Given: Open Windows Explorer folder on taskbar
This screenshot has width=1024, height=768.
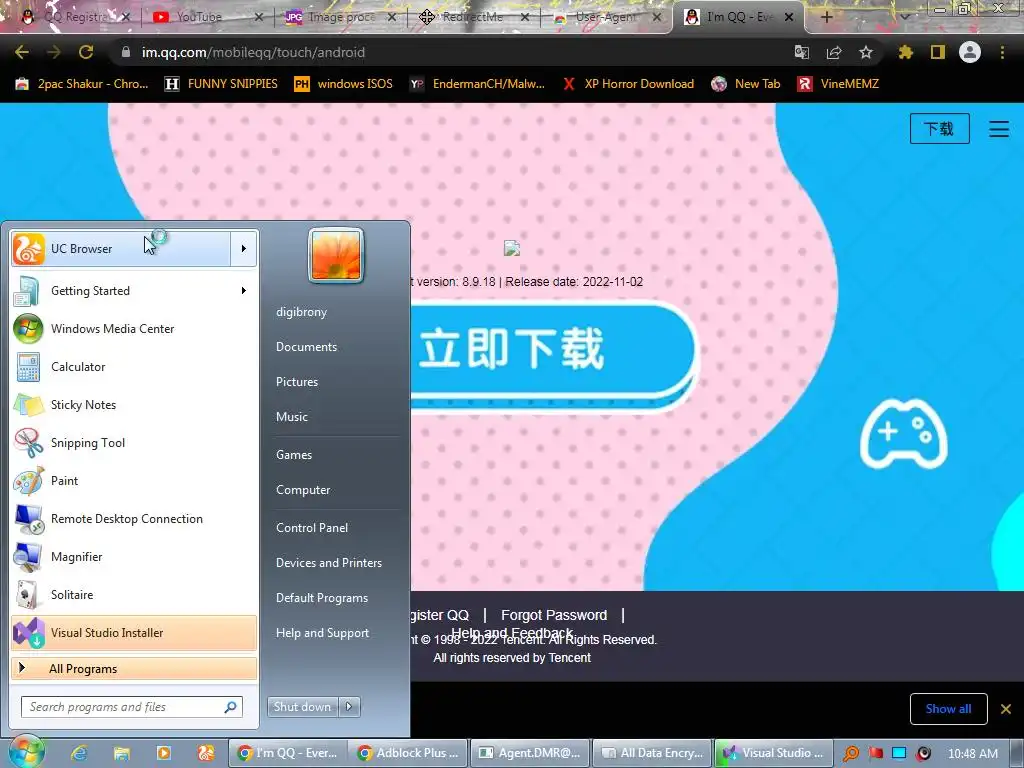Looking at the screenshot, I should tap(121, 753).
